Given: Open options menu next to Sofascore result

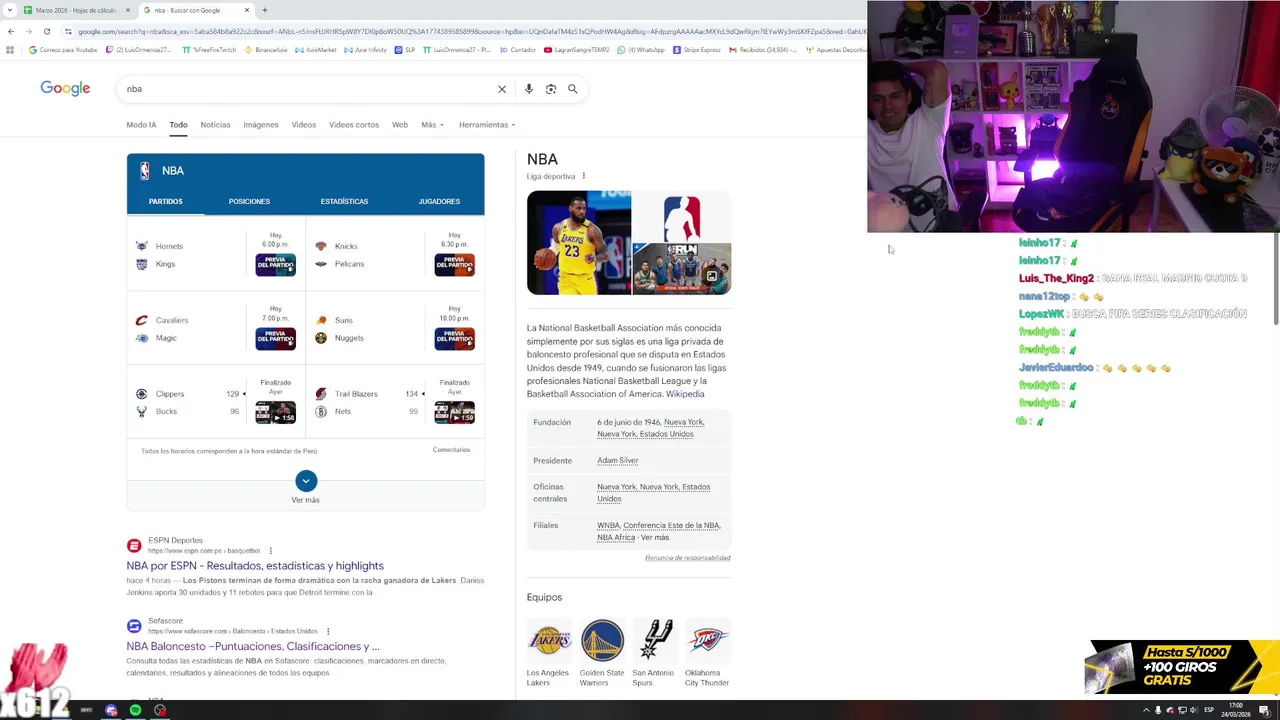Looking at the screenshot, I should (328, 631).
